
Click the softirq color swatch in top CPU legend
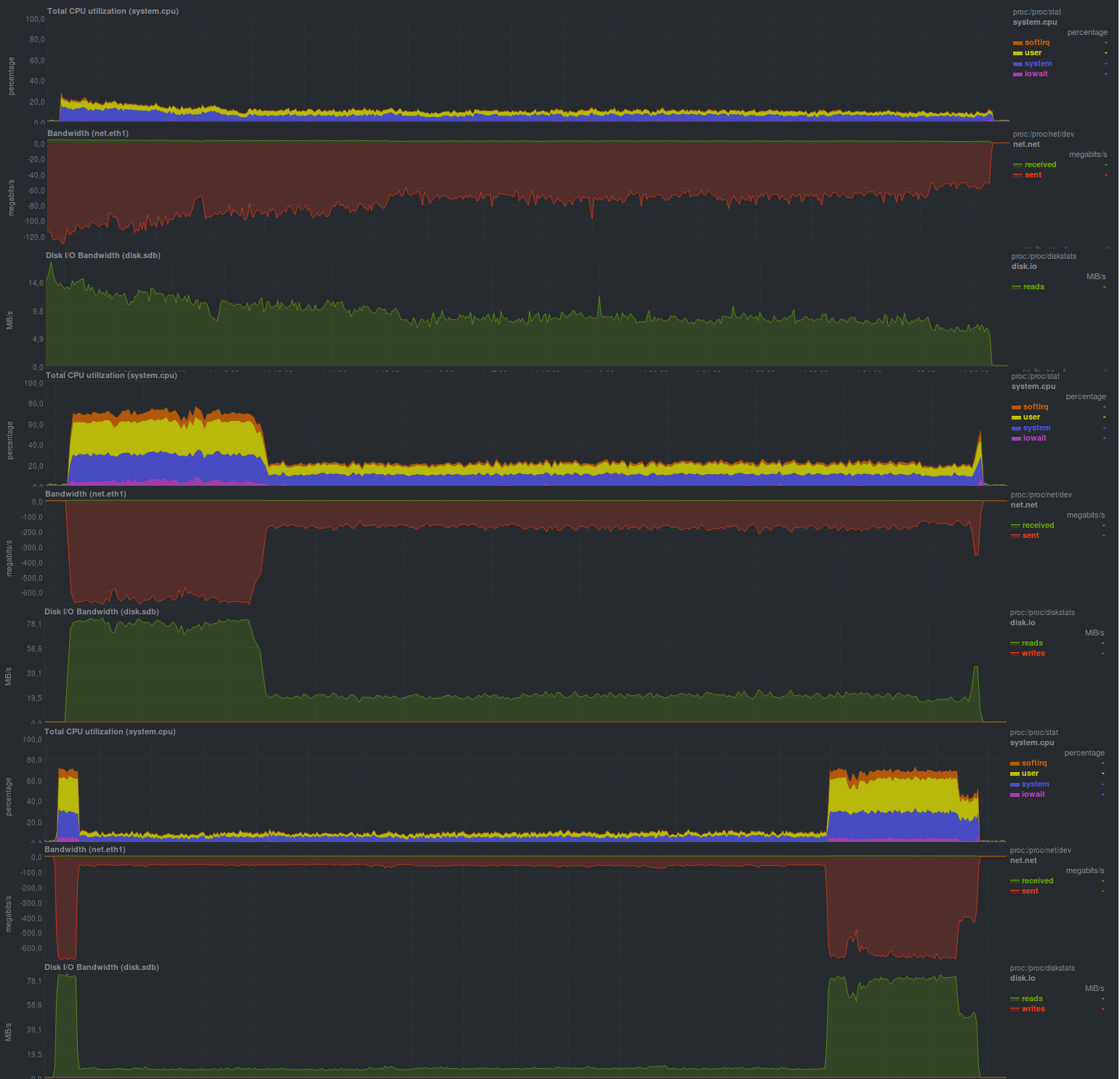(x=1017, y=43)
